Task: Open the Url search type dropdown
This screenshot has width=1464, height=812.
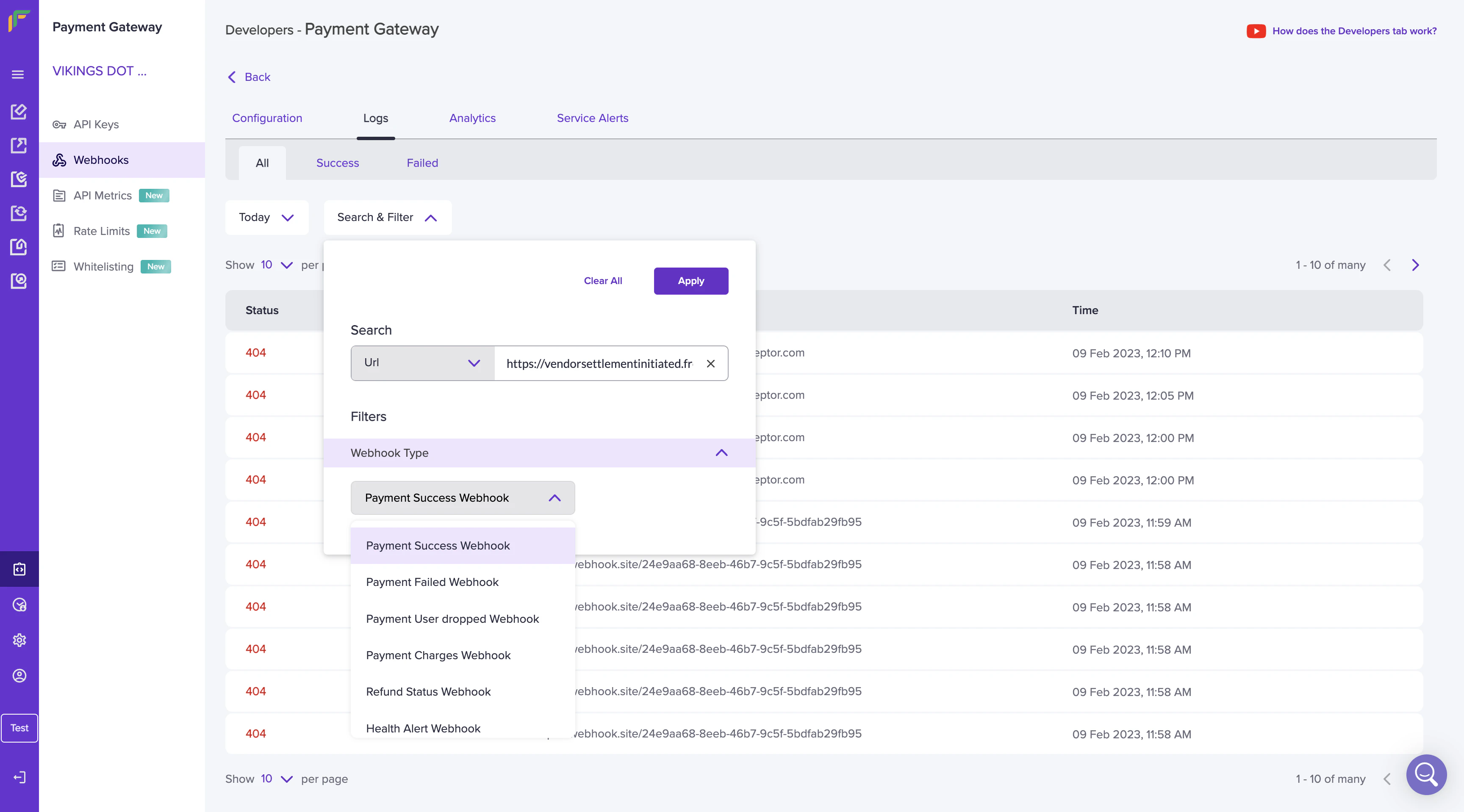Action: pyautogui.click(x=422, y=363)
